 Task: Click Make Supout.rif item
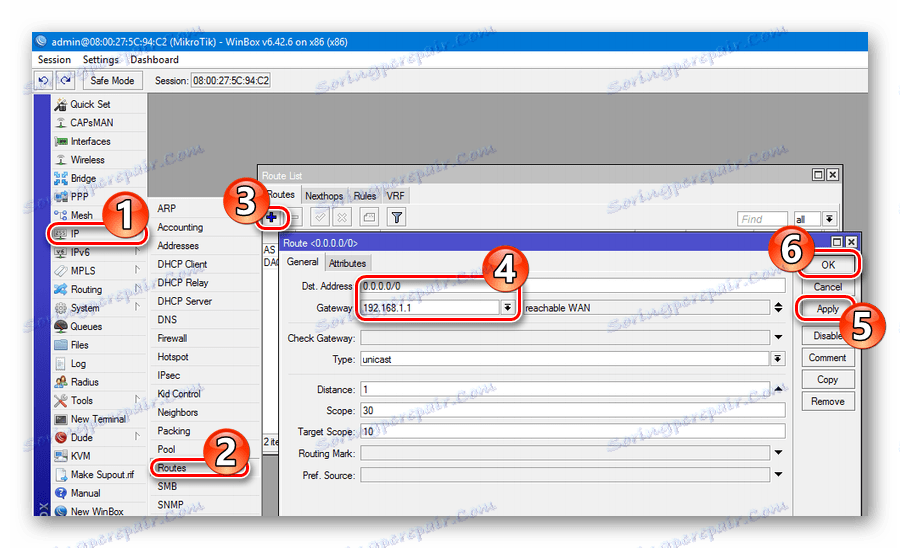[99, 475]
